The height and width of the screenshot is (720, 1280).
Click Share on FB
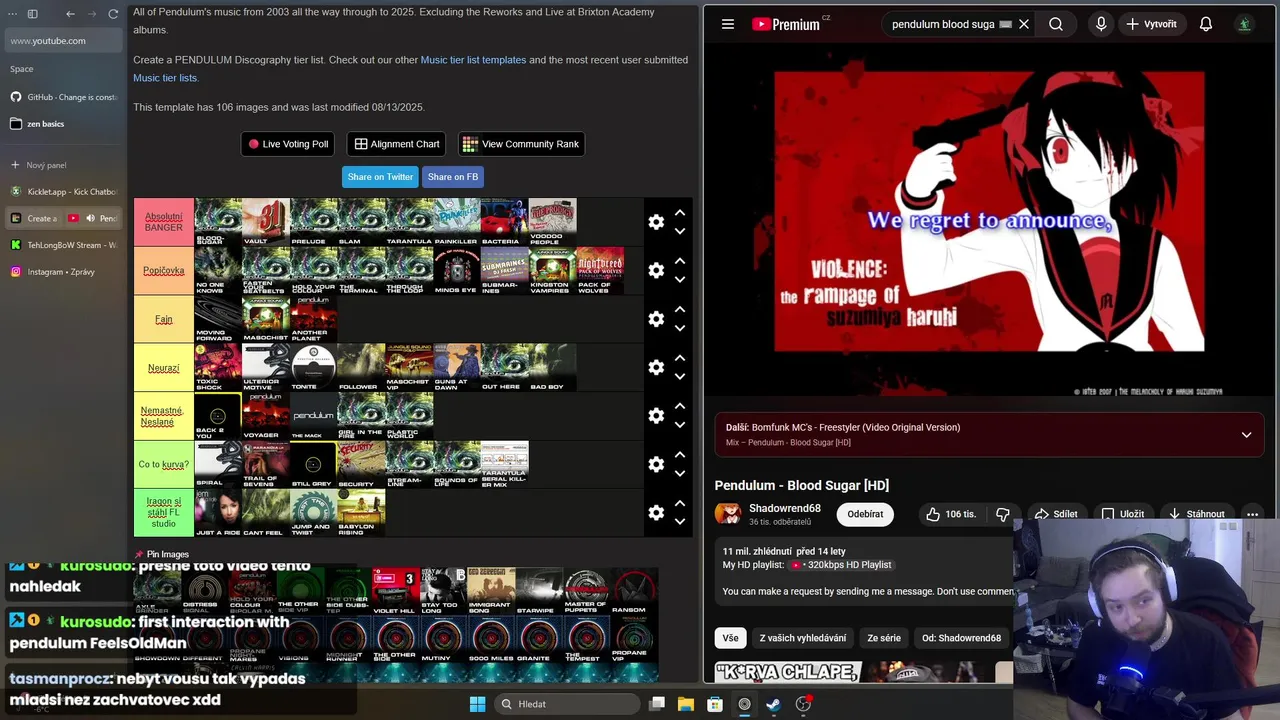[x=453, y=177]
